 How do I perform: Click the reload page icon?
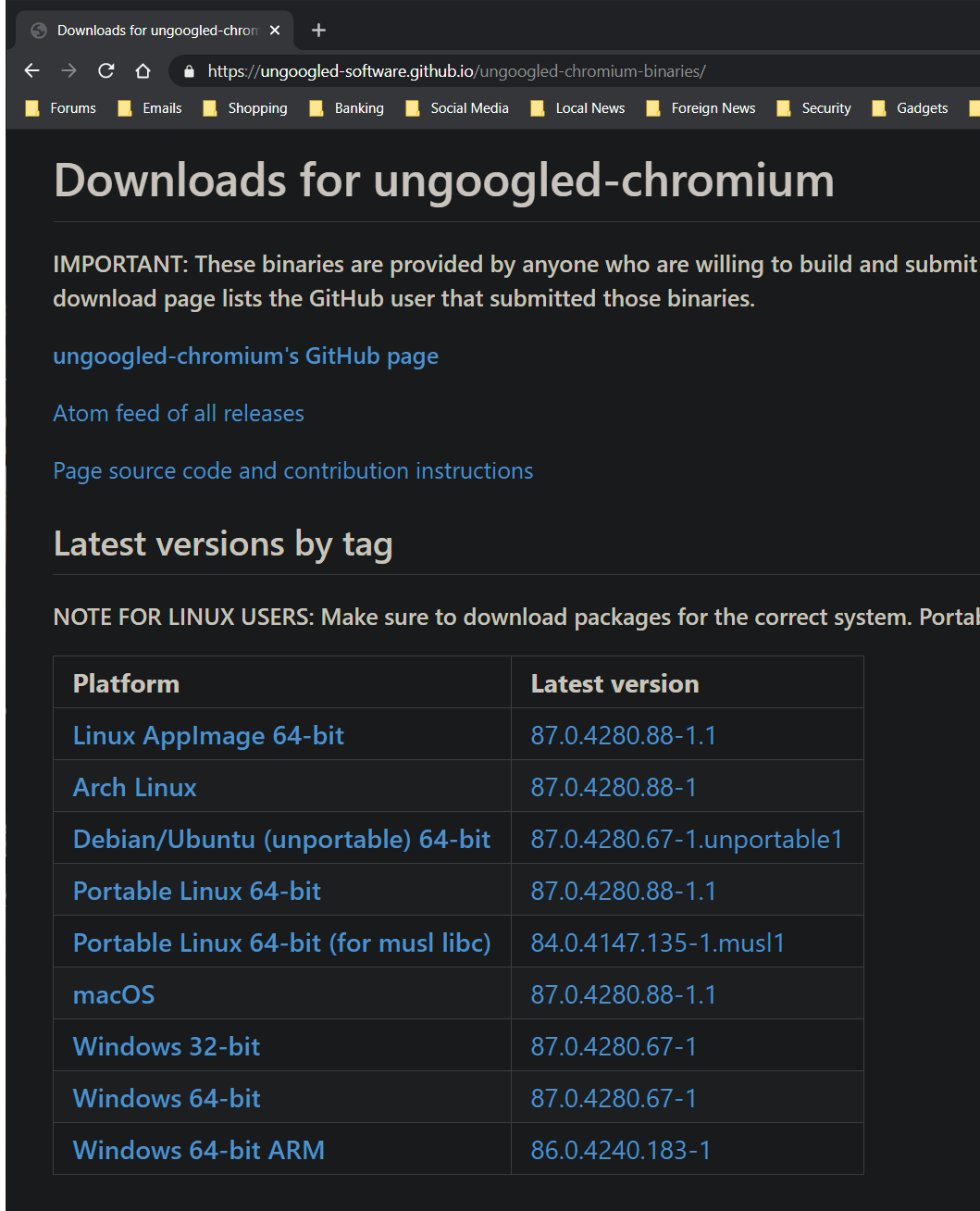click(106, 71)
